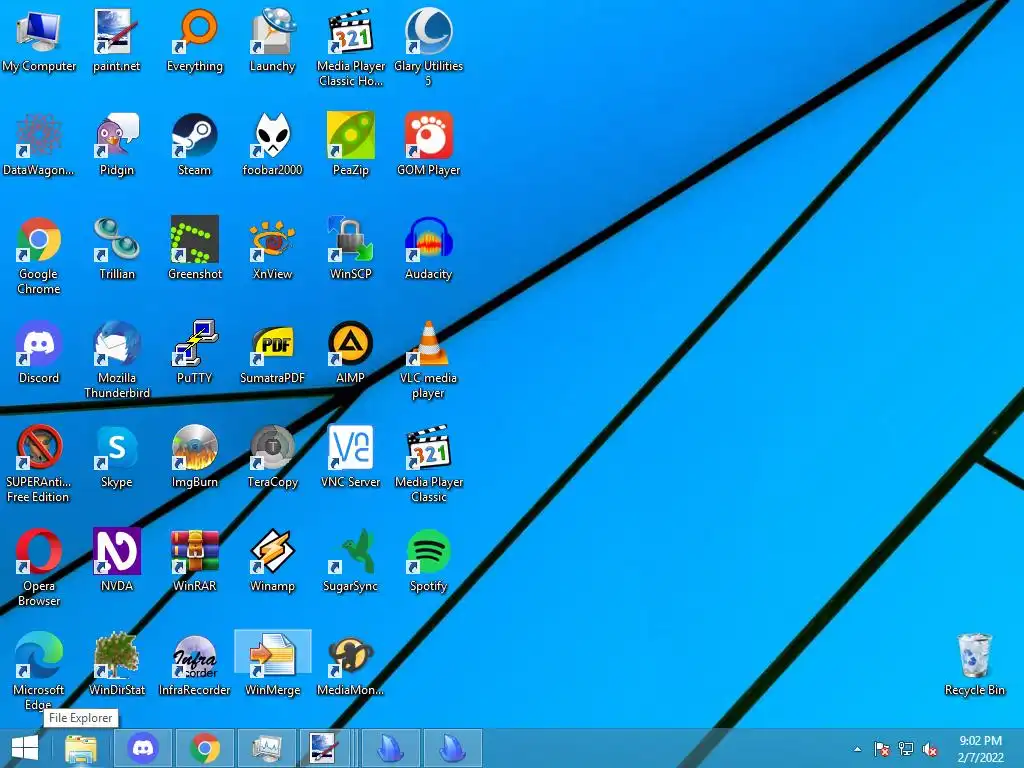Click the network status tray icon
1024x768 pixels.
(x=906, y=749)
